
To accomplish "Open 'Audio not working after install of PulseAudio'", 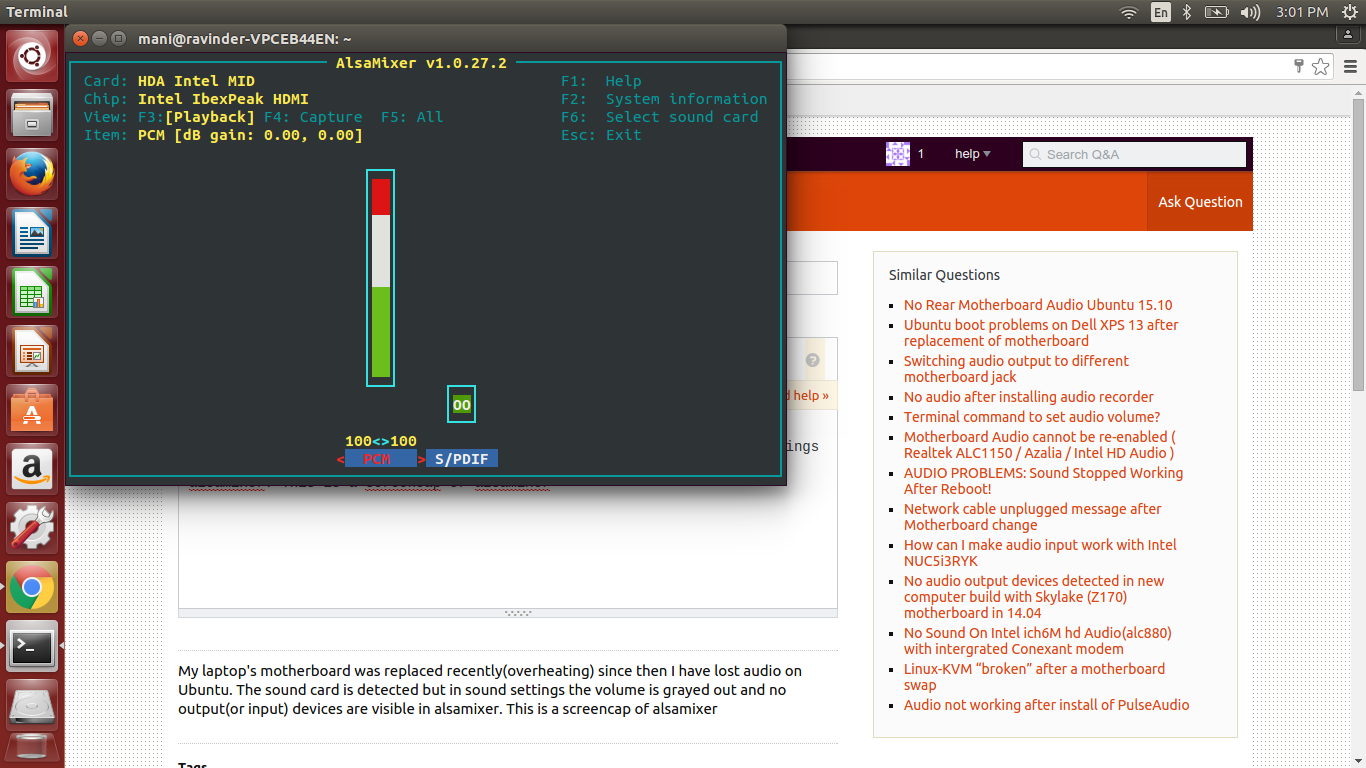I will [1047, 705].
